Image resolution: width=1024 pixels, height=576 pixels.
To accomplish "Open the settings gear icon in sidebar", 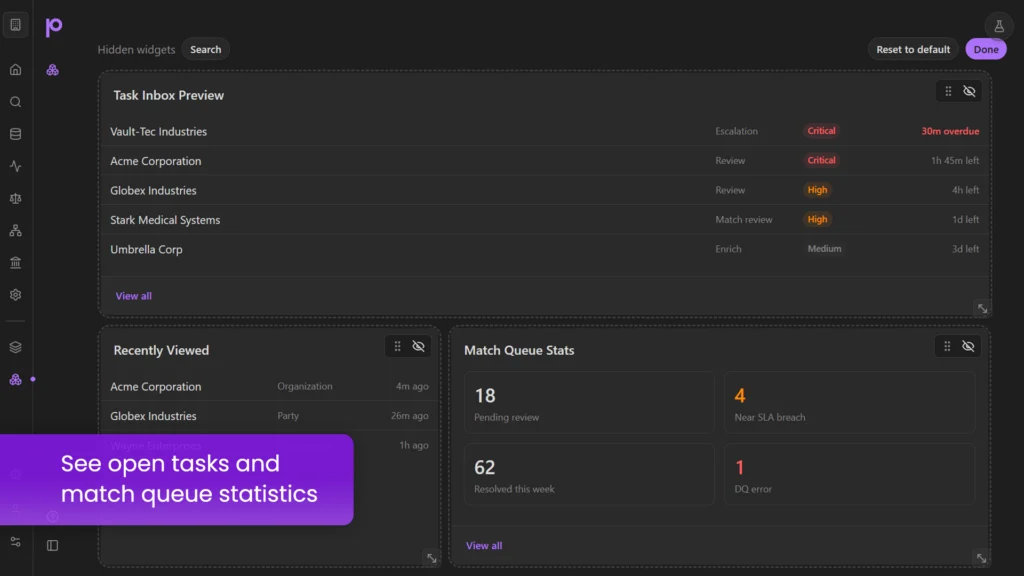I will click(16, 295).
